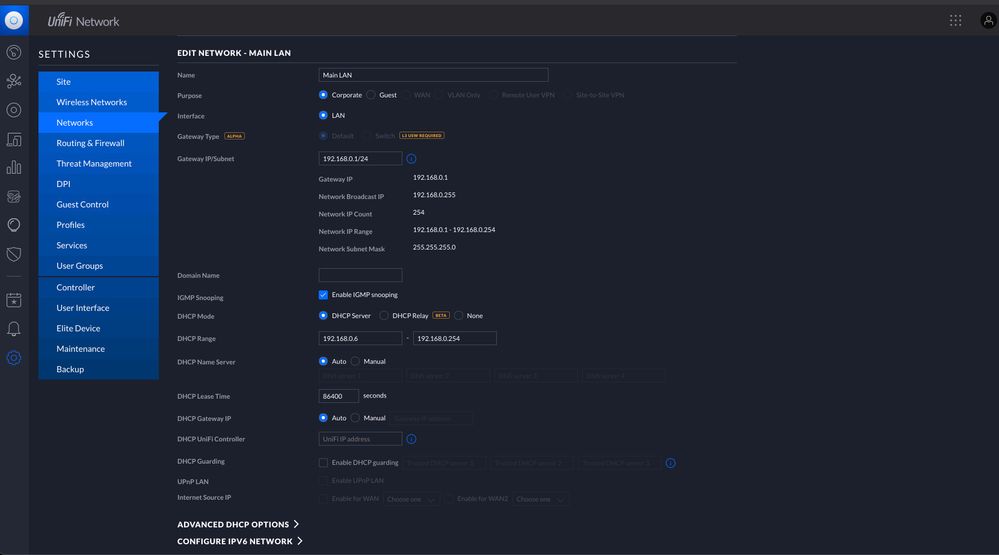The width and height of the screenshot is (999, 555).
Task: Expand Configure IPv6 Network section
Action: (x=240, y=541)
